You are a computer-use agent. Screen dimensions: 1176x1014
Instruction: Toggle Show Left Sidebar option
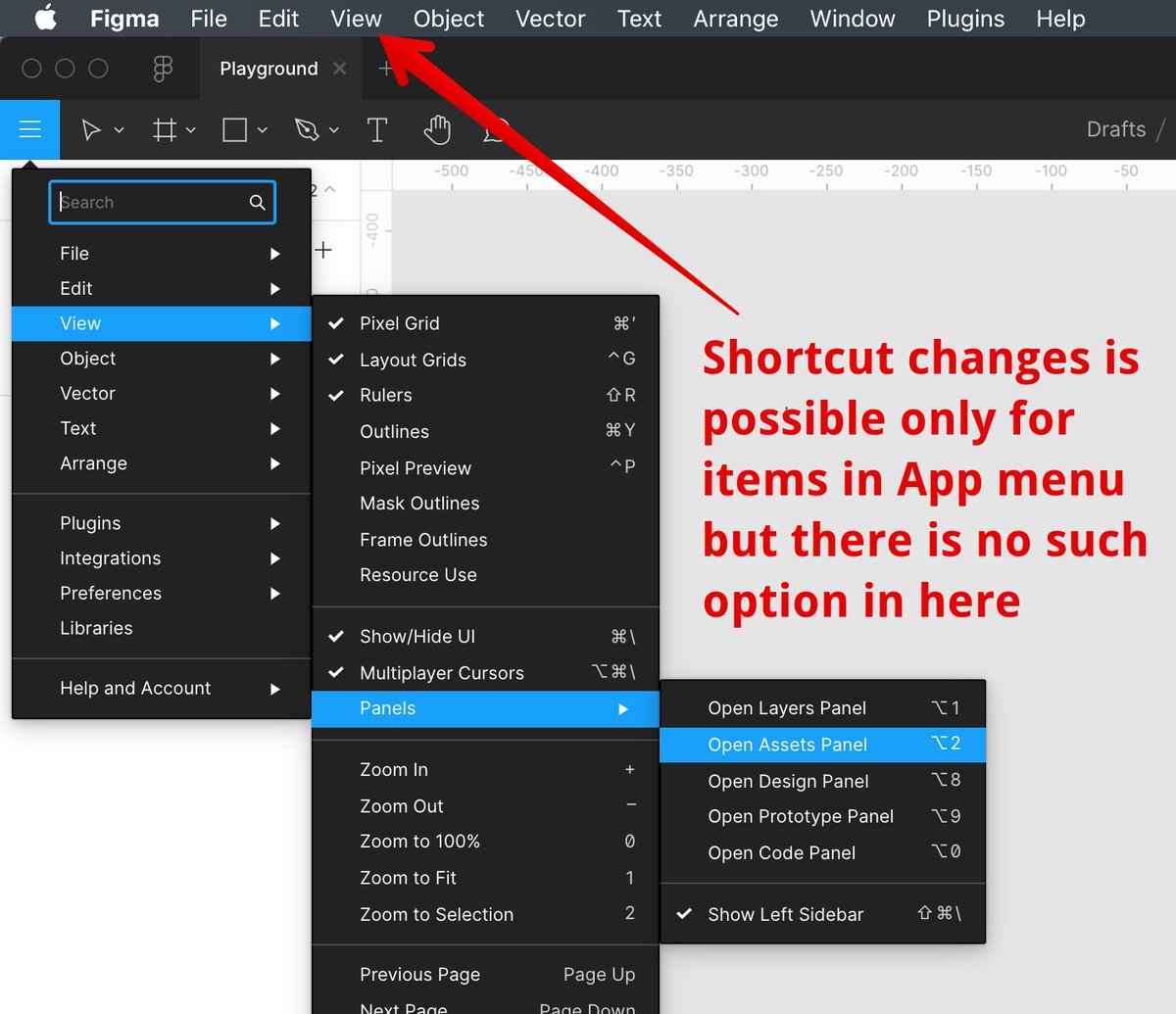(x=823, y=914)
